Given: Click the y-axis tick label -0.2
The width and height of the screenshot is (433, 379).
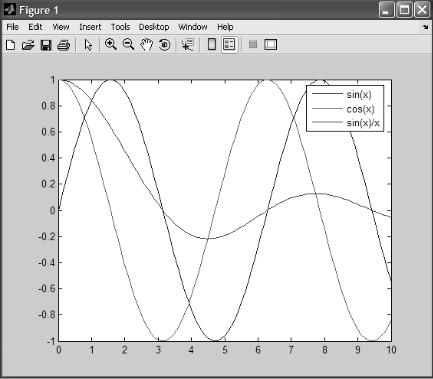Looking at the screenshot, I should pos(47,236).
